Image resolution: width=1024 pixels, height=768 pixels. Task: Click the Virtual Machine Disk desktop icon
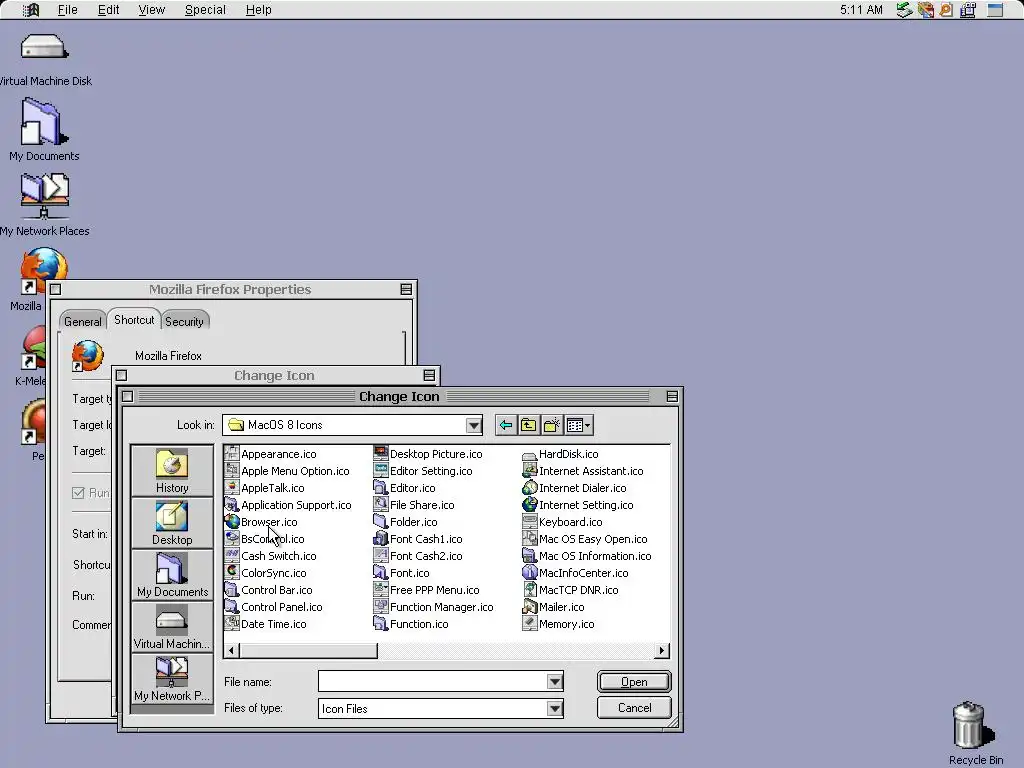(x=44, y=48)
